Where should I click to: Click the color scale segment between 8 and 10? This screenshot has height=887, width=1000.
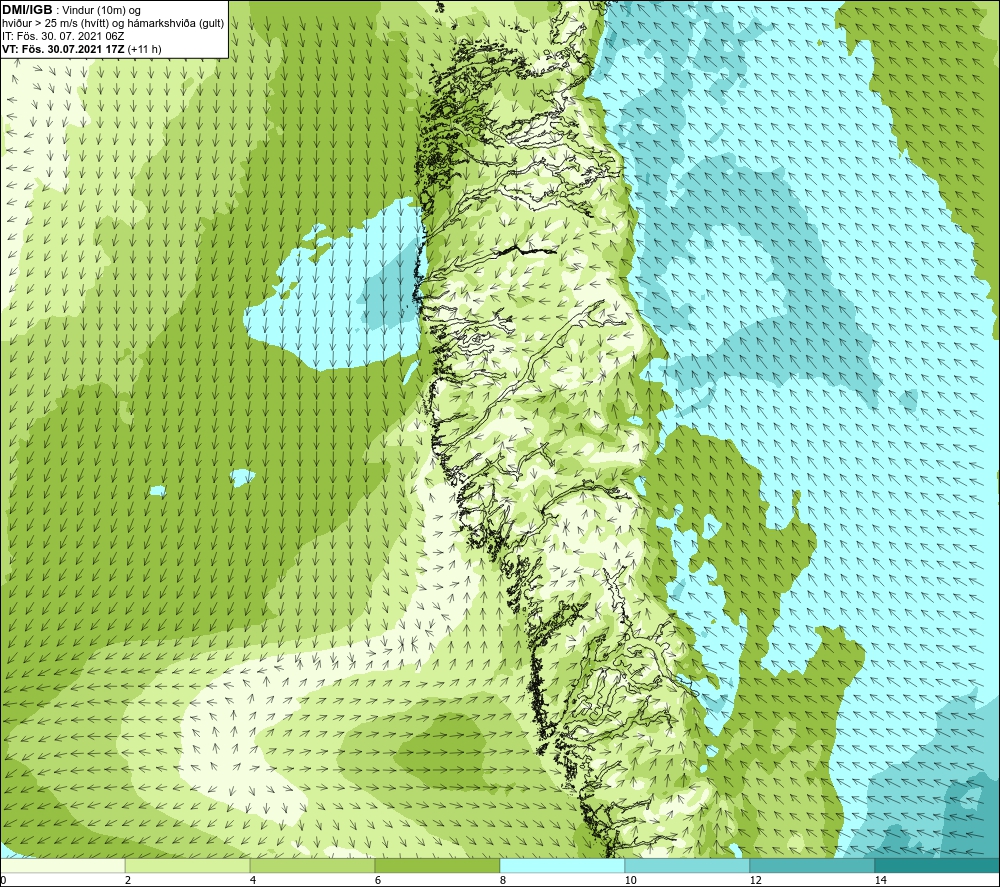point(562,865)
